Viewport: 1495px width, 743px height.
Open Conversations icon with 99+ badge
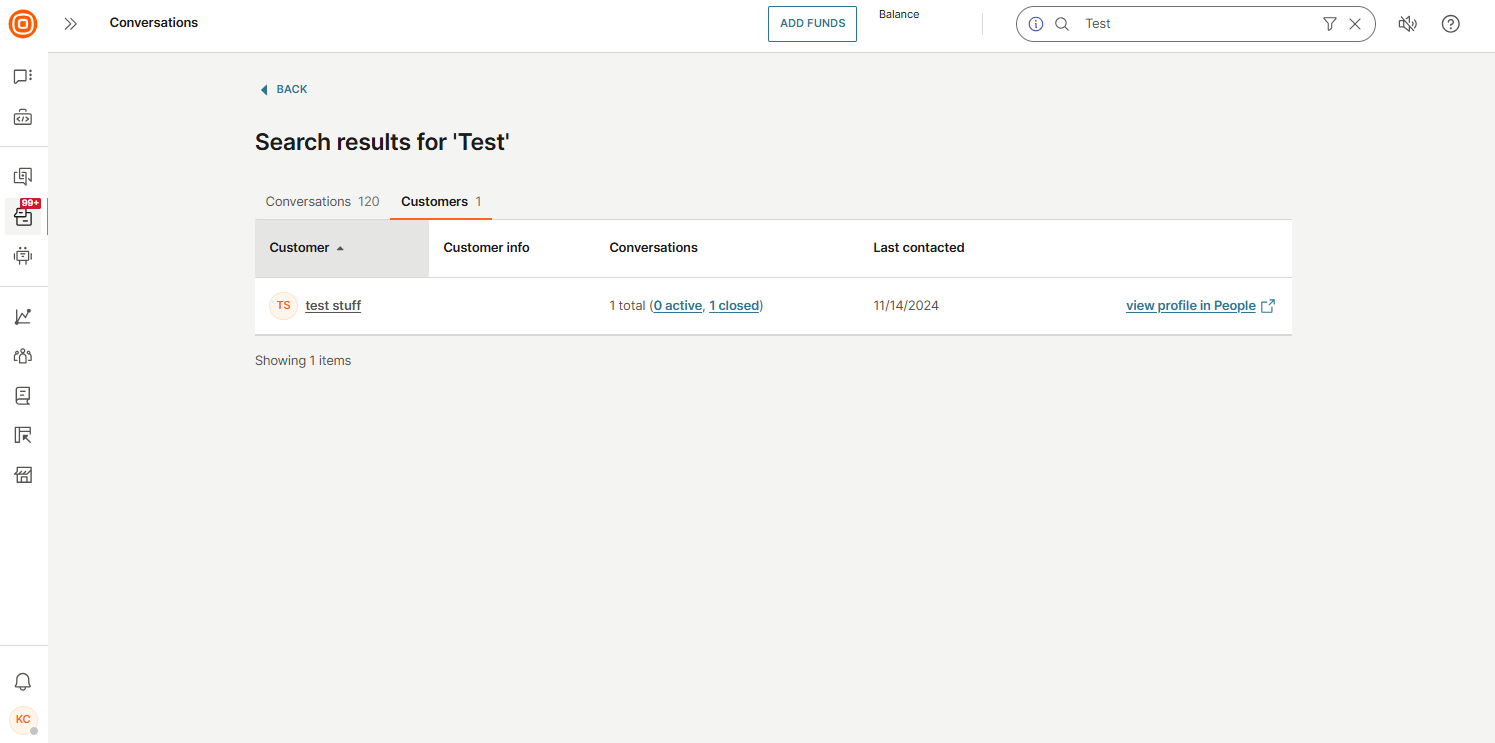23,216
